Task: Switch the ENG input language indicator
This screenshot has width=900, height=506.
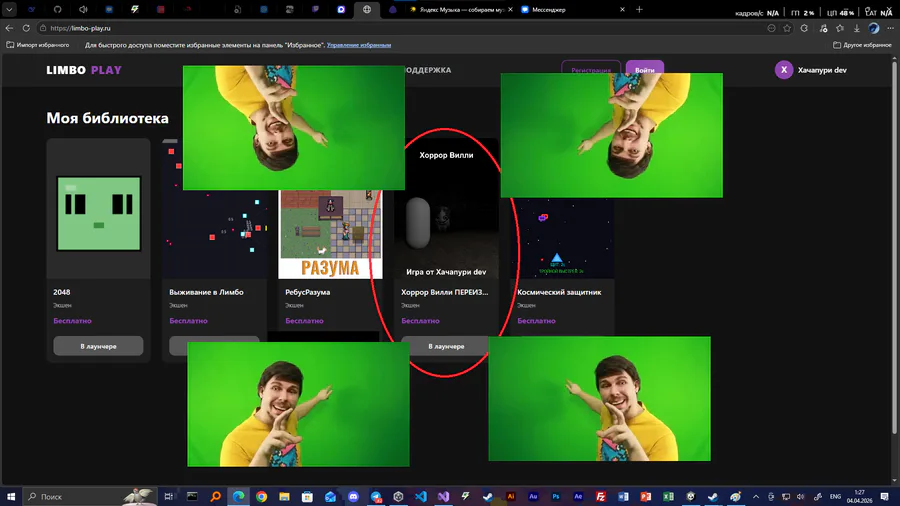Action: tap(835, 496)
